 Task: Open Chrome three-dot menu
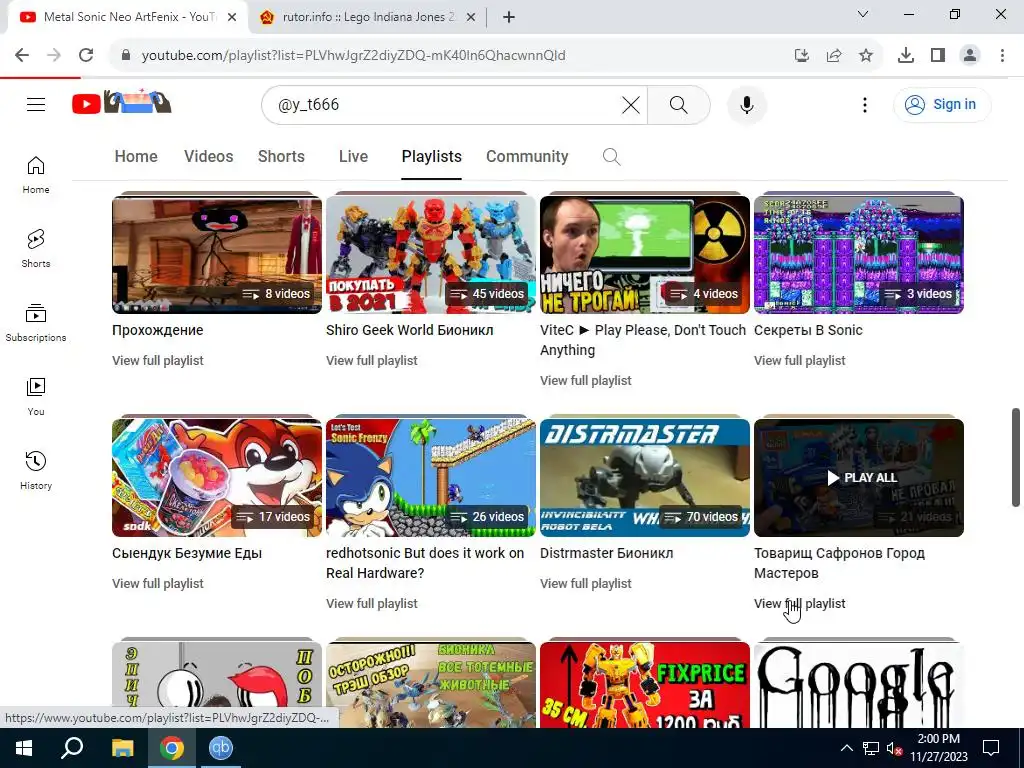[1002, 56]
